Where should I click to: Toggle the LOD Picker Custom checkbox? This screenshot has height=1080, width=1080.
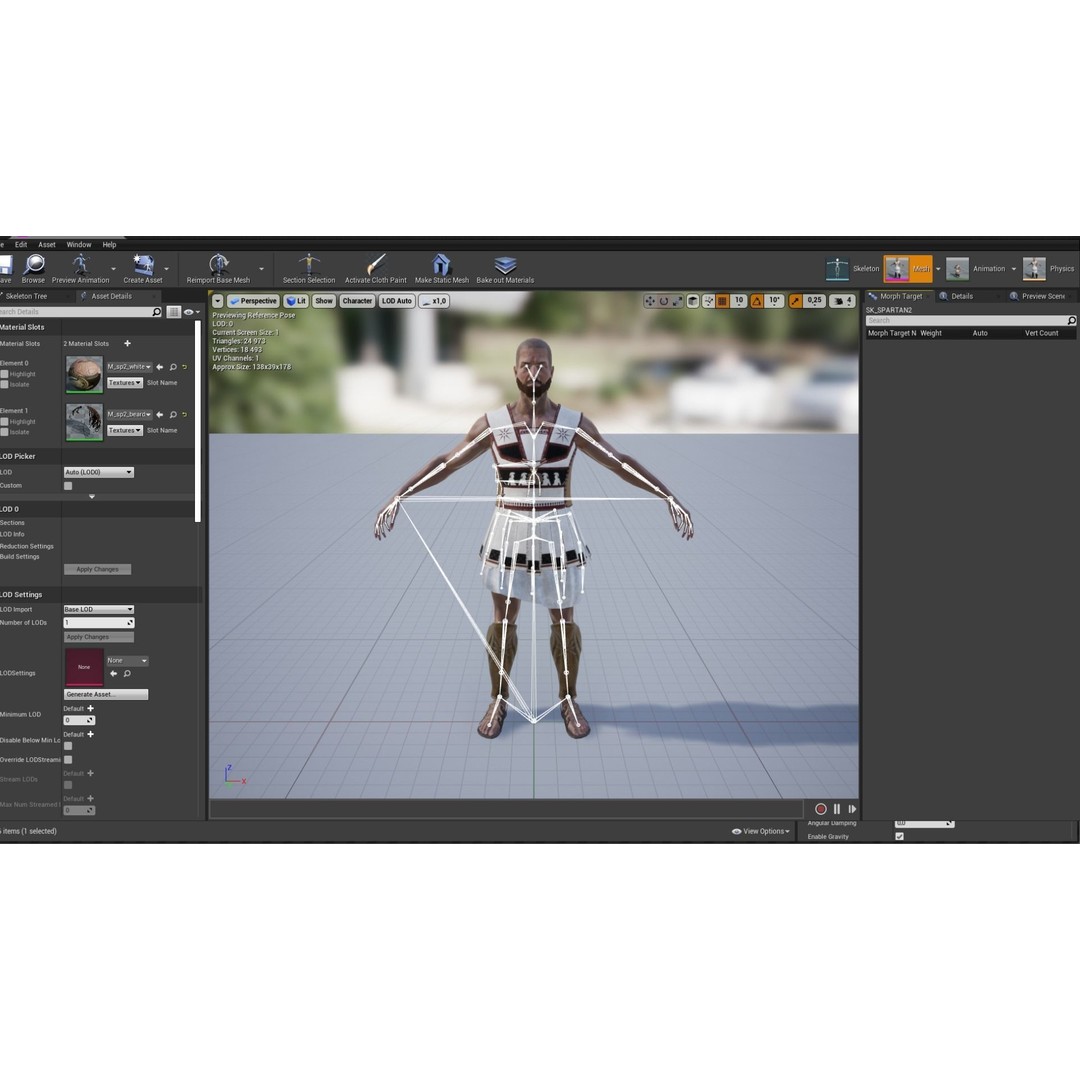click(68, 486)
